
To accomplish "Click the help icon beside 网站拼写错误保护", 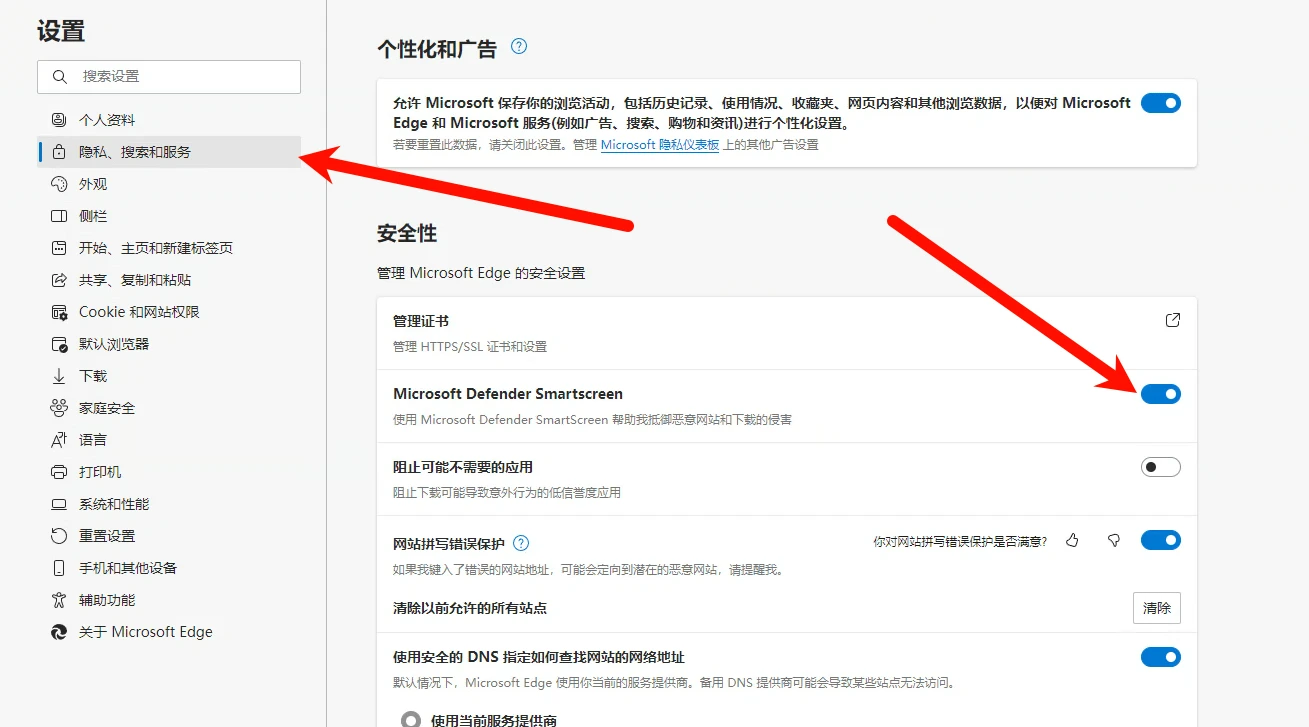I will click(x=521, y=544).
